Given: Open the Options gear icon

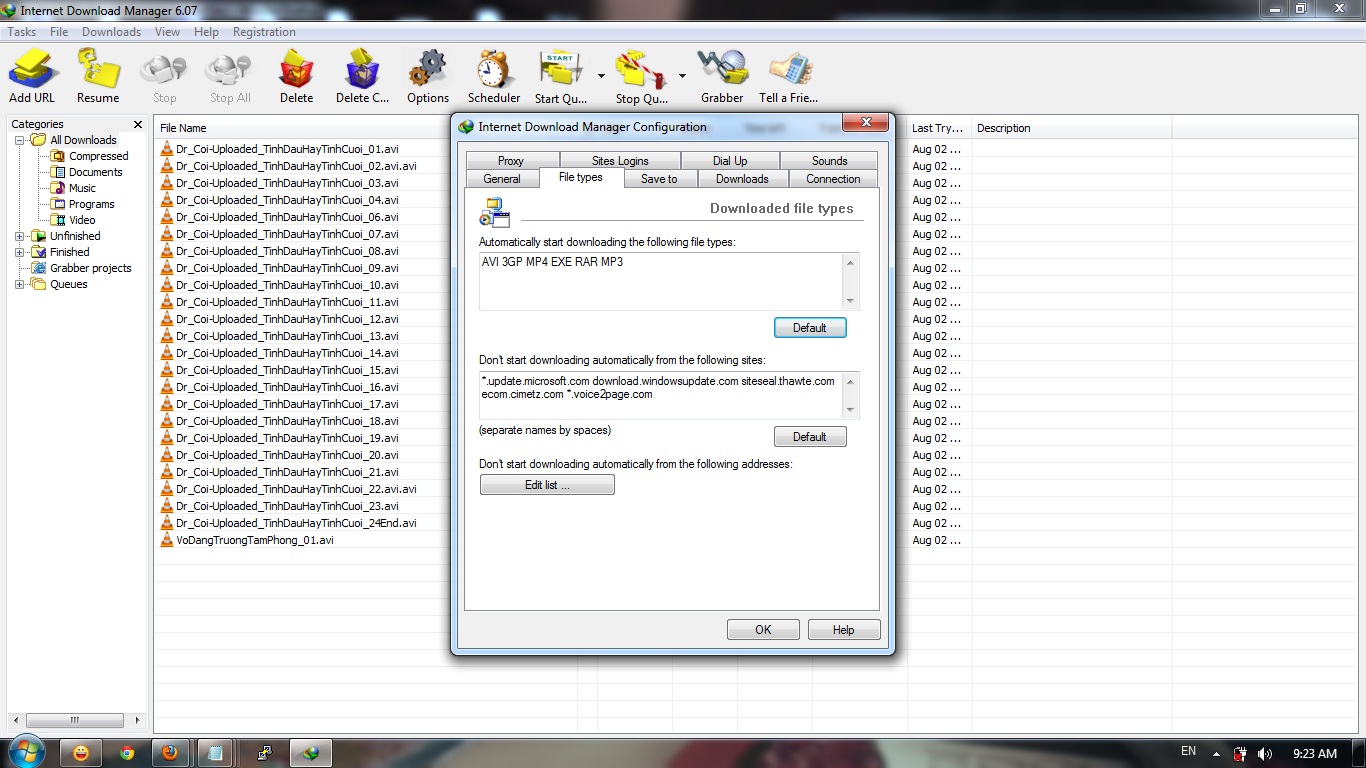Looking at the screenshot, I should [x=428, y=77].
